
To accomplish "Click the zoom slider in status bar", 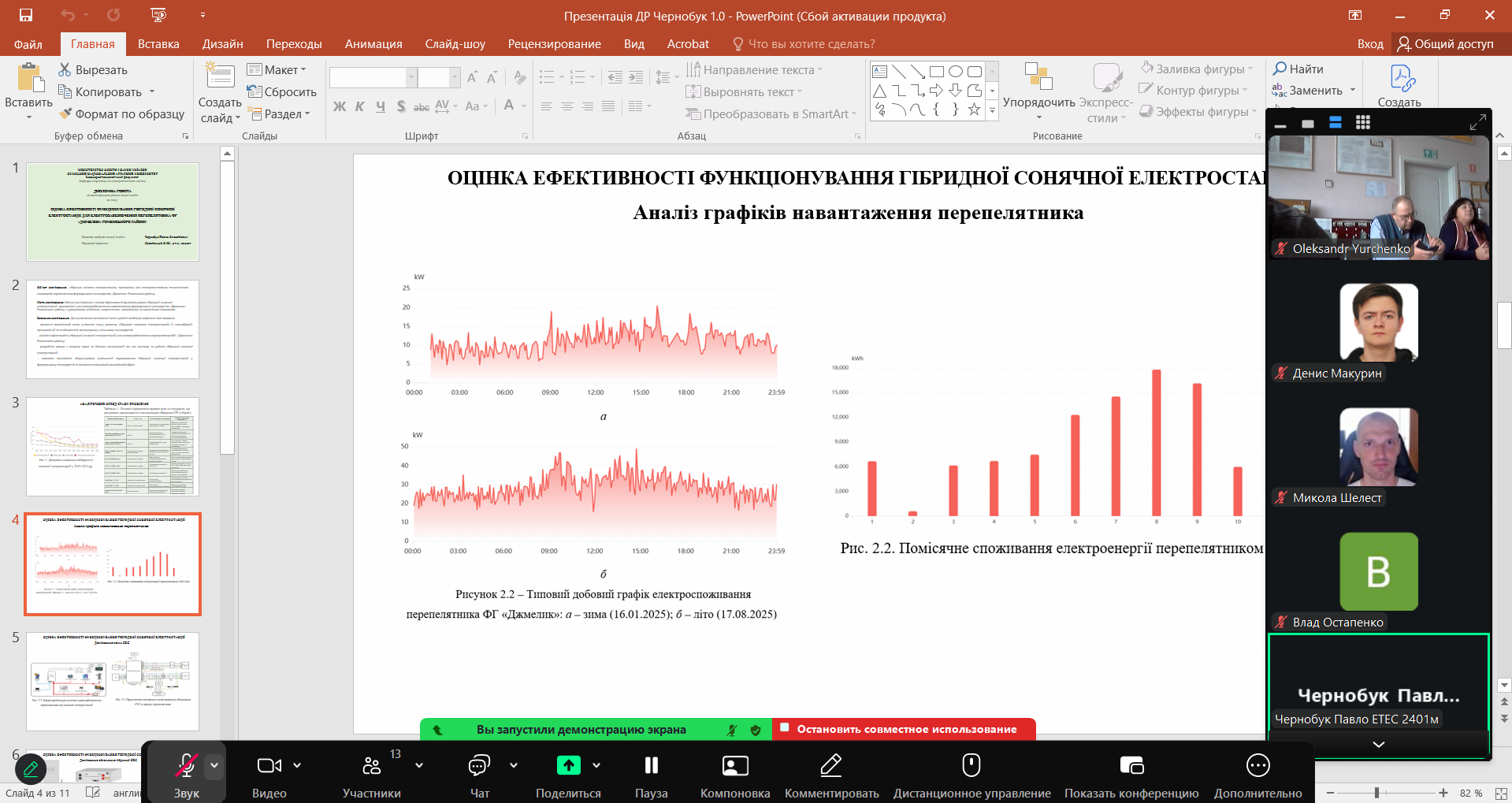I will [x=1376, y=793].
